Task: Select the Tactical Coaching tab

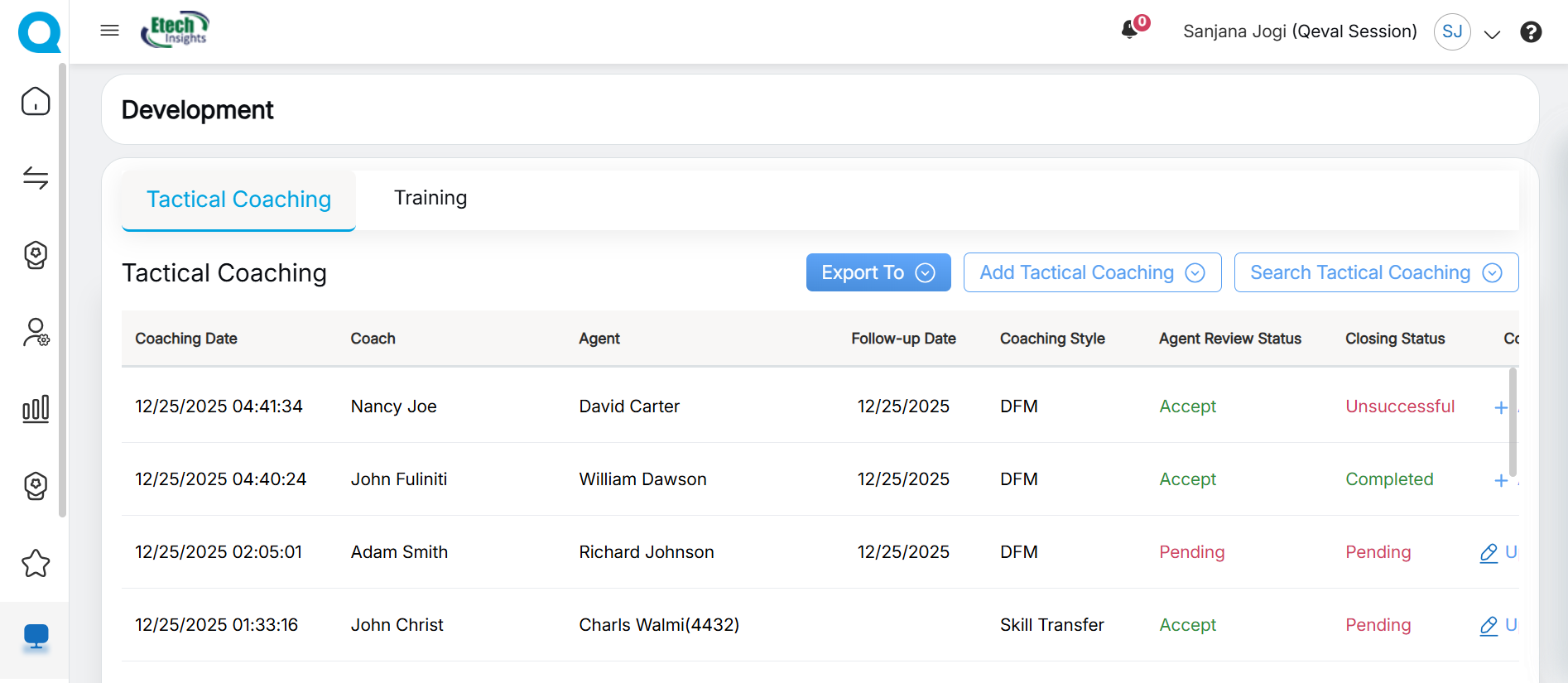Action: [x=238, y=200]
